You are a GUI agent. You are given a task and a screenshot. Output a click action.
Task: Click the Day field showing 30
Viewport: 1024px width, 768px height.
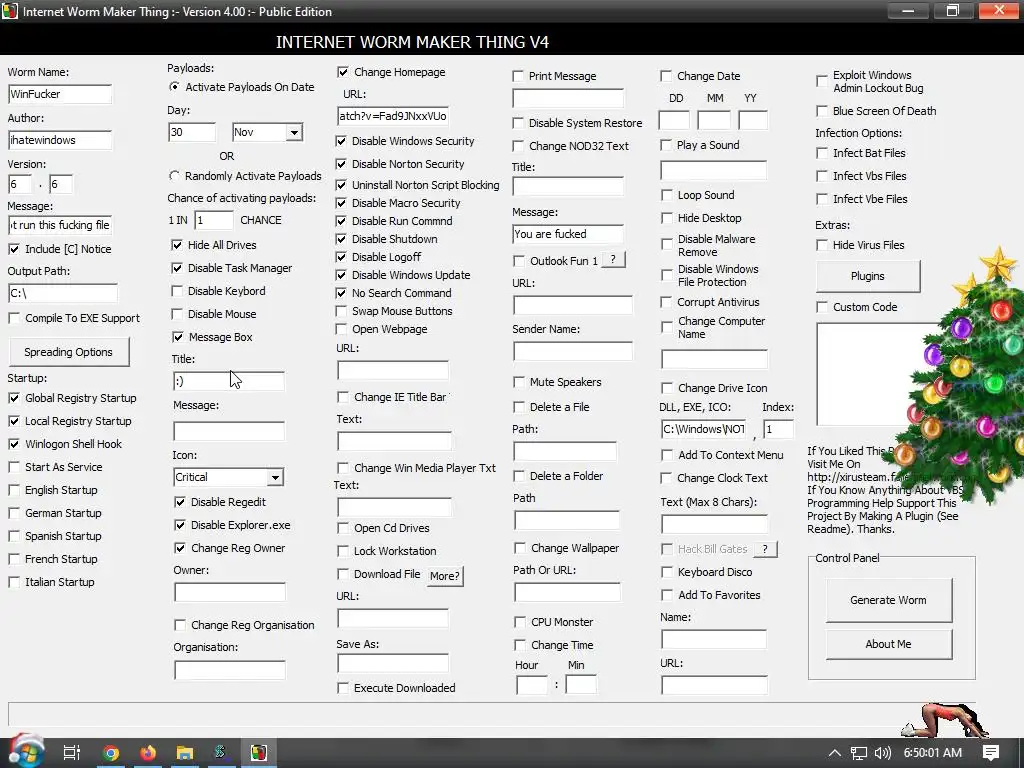[191, 133]
